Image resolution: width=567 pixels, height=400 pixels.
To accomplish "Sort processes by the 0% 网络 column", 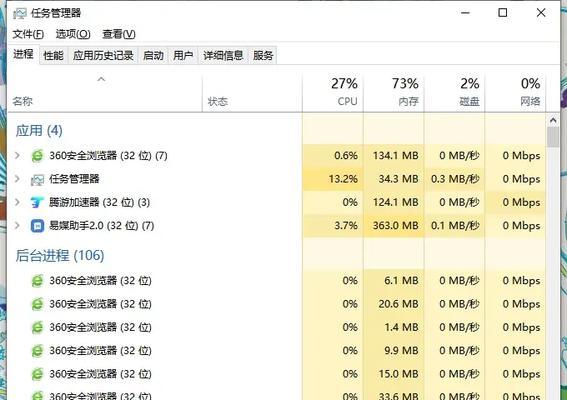I will [515, 92].
